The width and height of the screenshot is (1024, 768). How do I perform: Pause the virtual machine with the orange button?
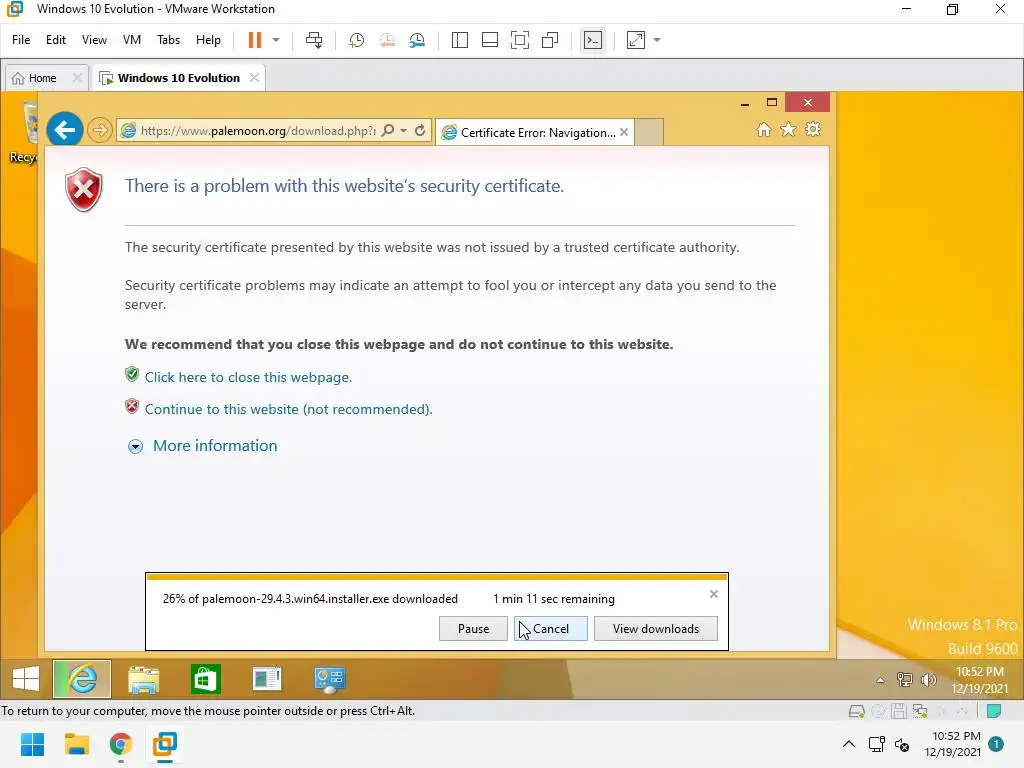(x=255, y=40)
